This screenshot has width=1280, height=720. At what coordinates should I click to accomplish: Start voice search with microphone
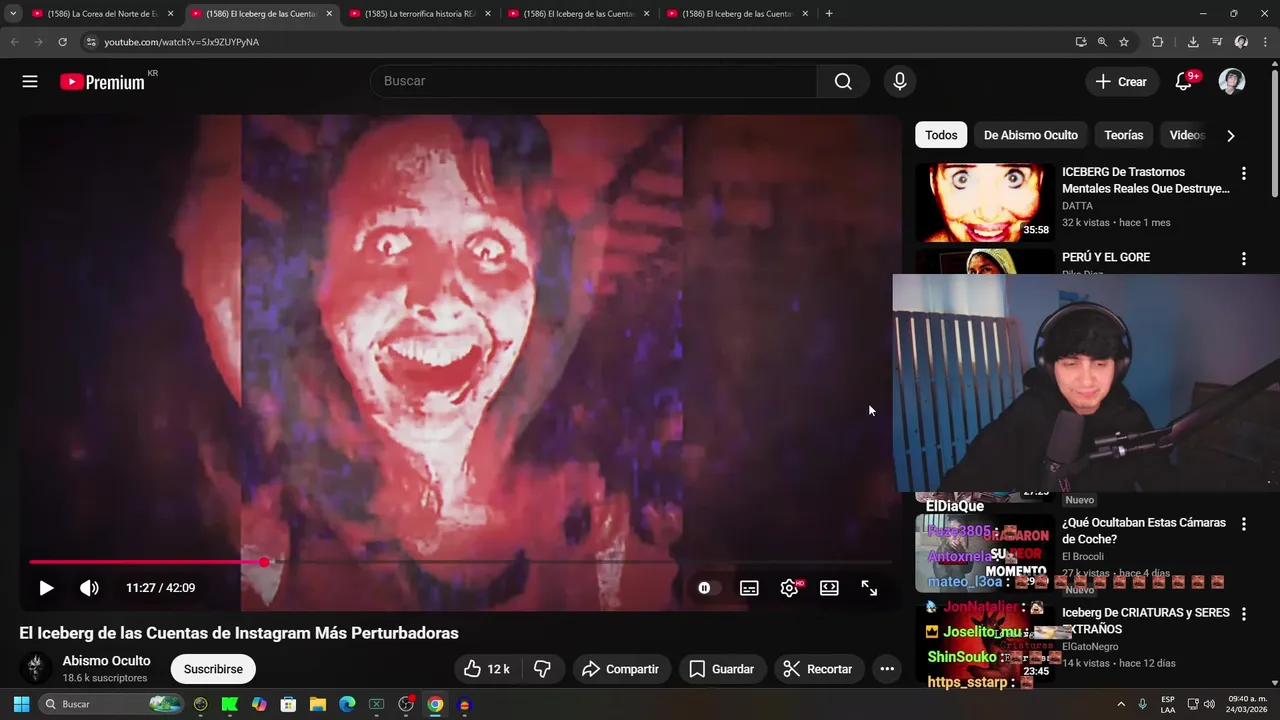click(x=900, y=82)
